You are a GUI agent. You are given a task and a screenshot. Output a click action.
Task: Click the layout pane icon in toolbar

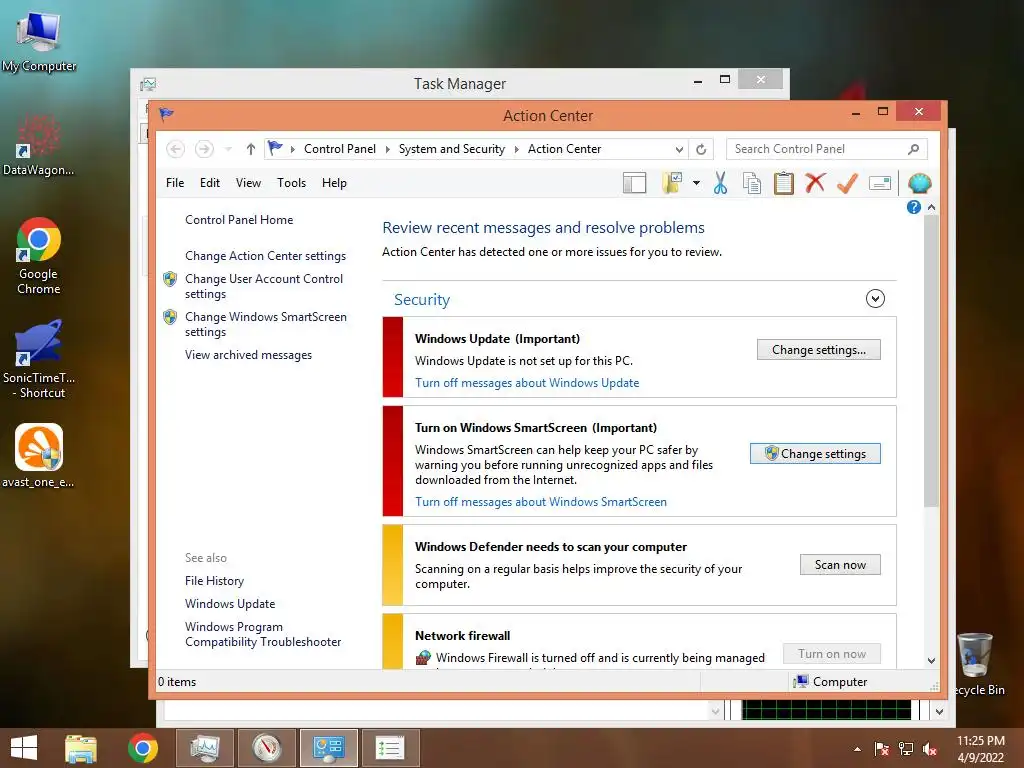634,184
